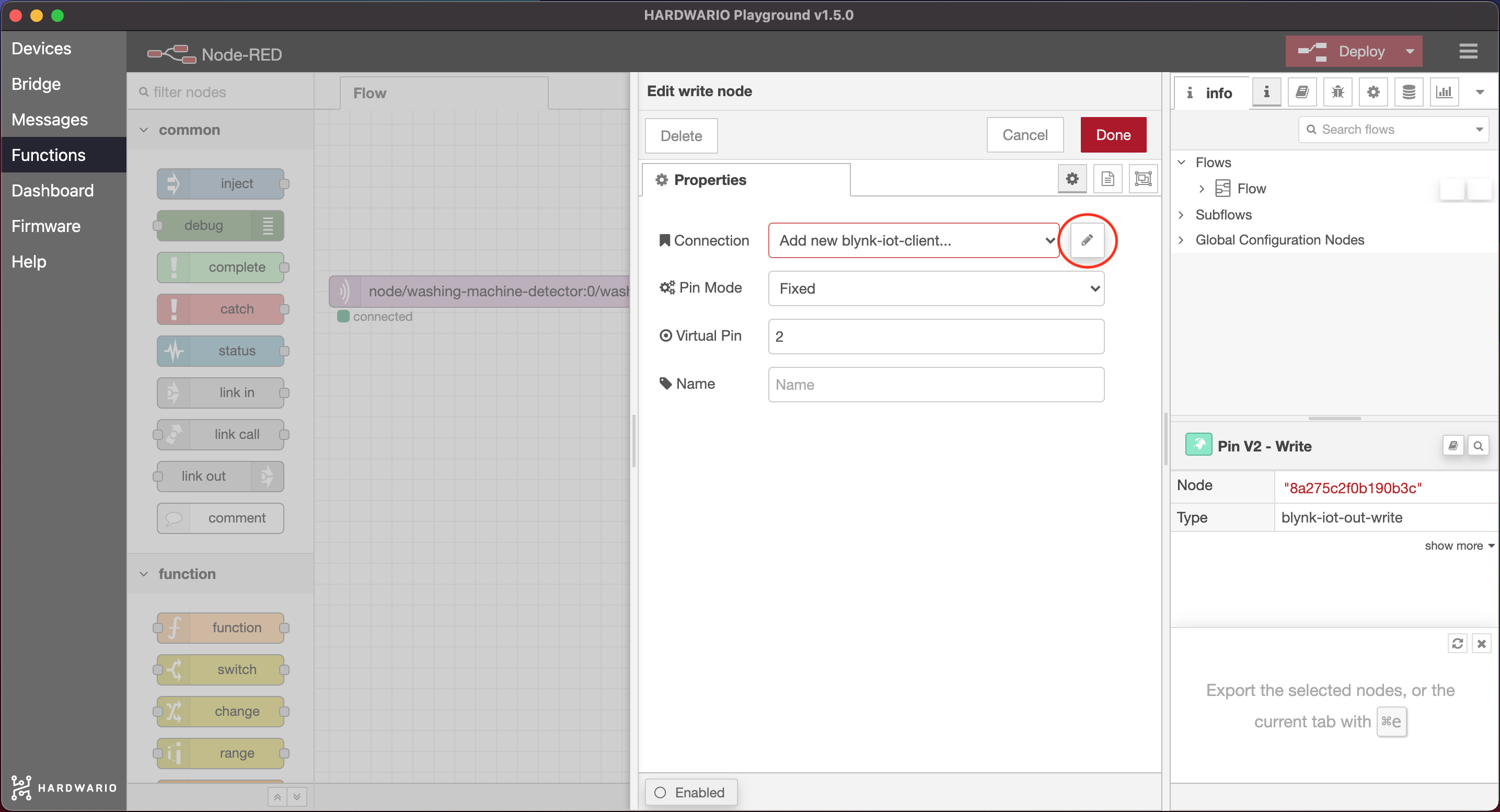
Task: Select the catch node in palette
Action: [221, 309]
